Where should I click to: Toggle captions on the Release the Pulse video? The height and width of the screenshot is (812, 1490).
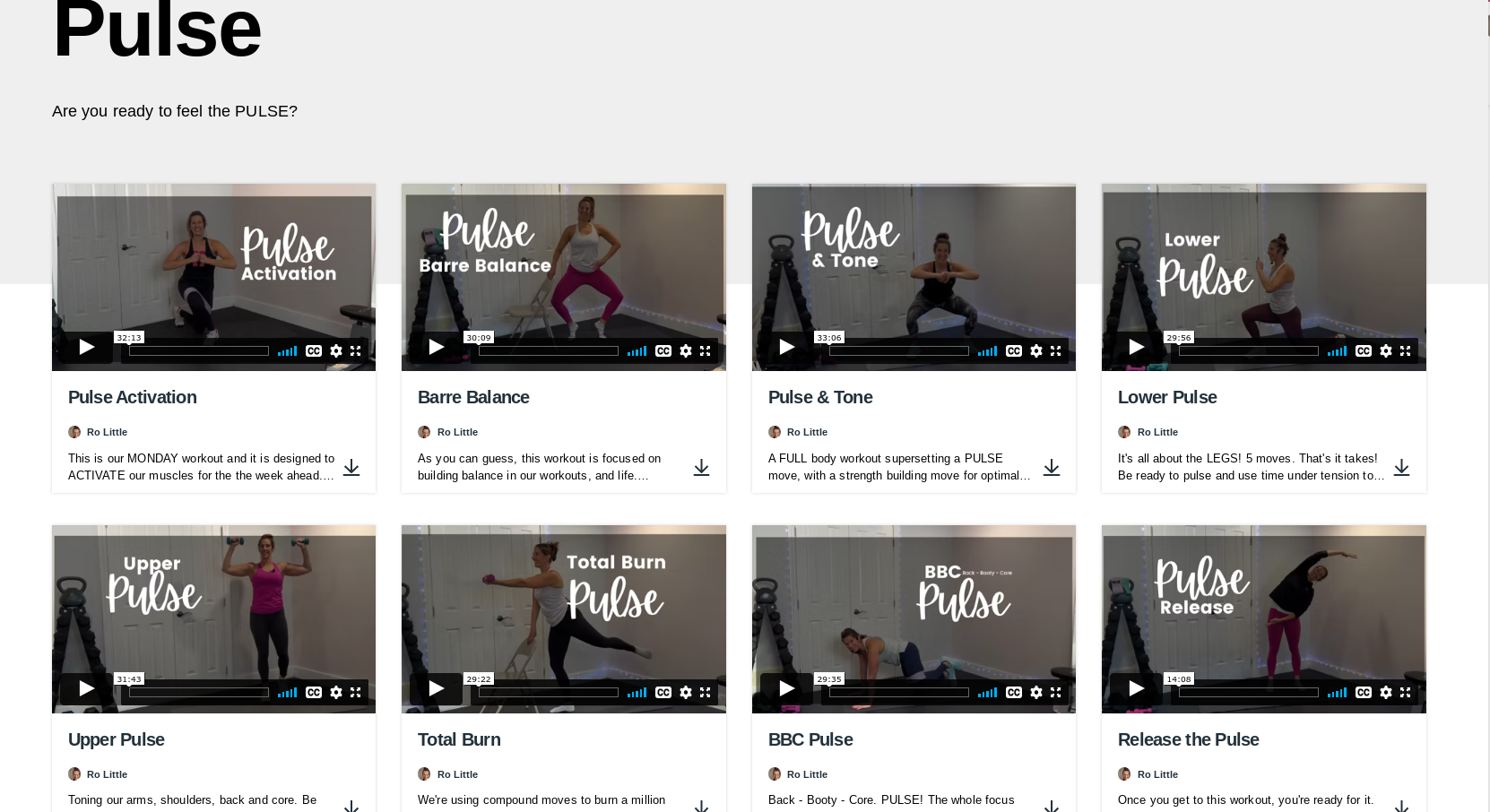[1364, 692]
